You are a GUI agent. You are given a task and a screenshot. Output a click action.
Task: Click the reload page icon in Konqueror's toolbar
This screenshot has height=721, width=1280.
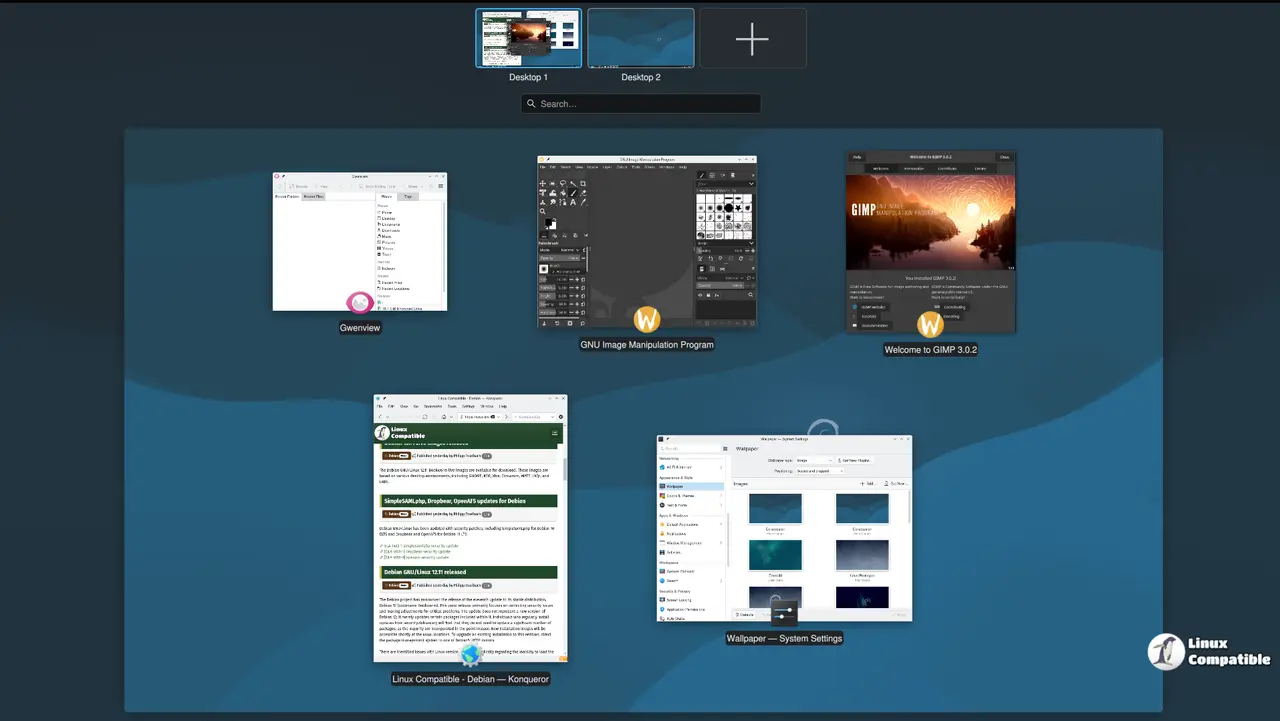pyautogui.click(x=425, y=417)
